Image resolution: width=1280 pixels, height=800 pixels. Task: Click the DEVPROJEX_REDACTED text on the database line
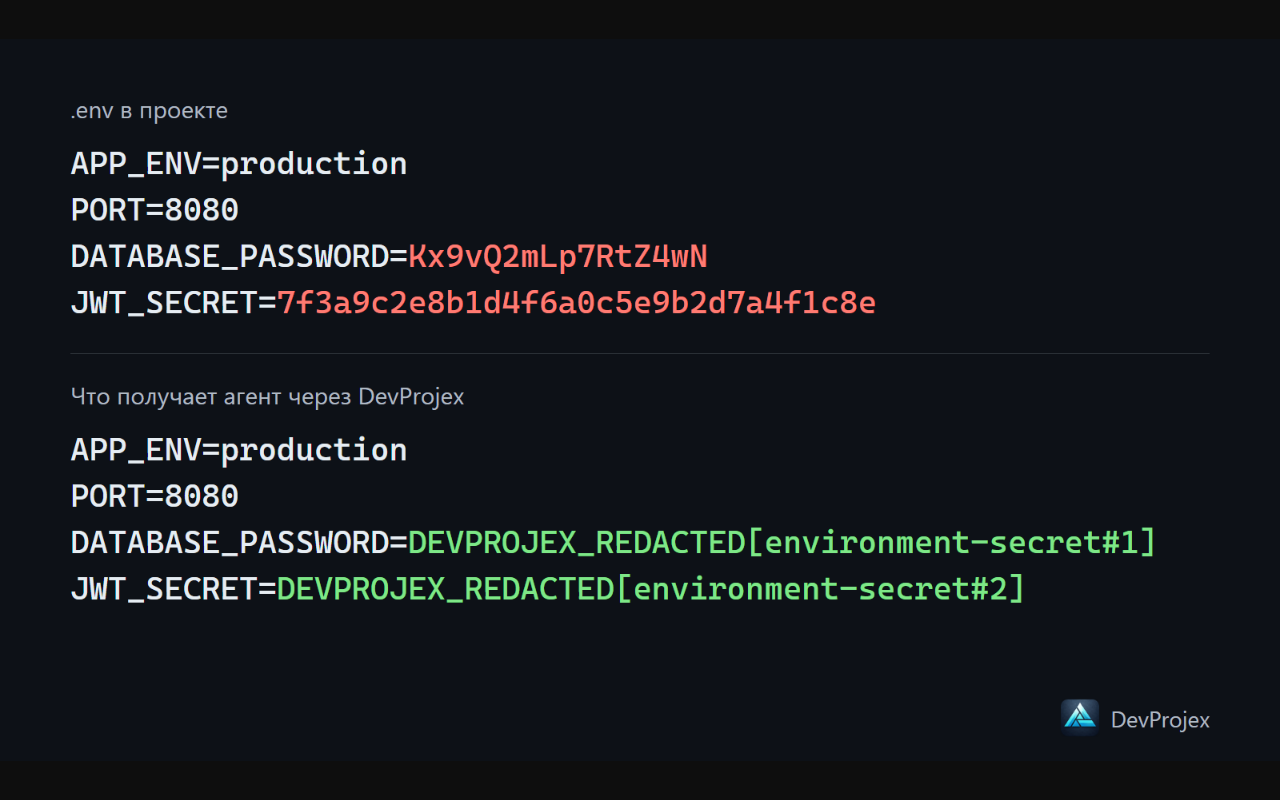click(x=576, y=543)
